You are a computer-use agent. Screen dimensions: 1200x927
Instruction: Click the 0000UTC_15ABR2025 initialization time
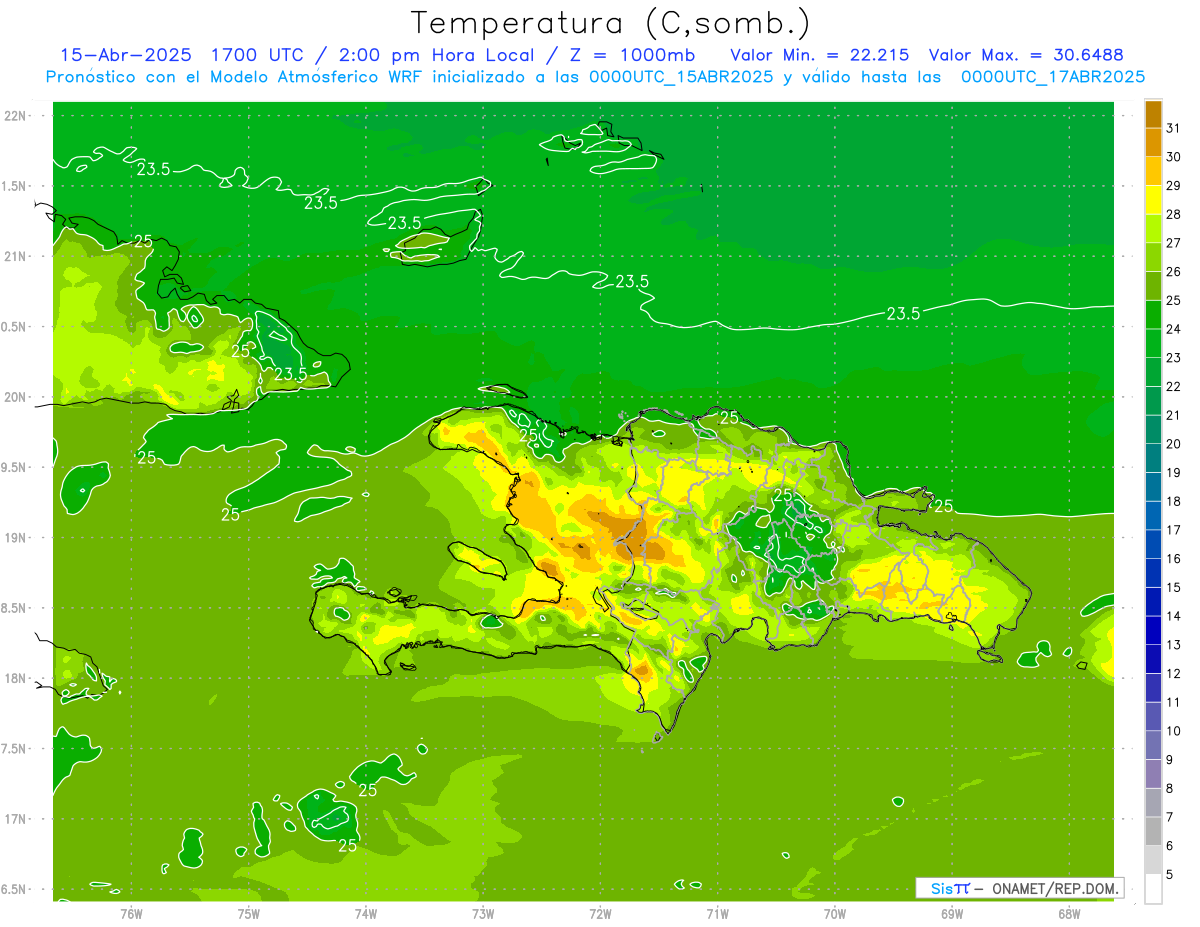[x=681, y=77]
